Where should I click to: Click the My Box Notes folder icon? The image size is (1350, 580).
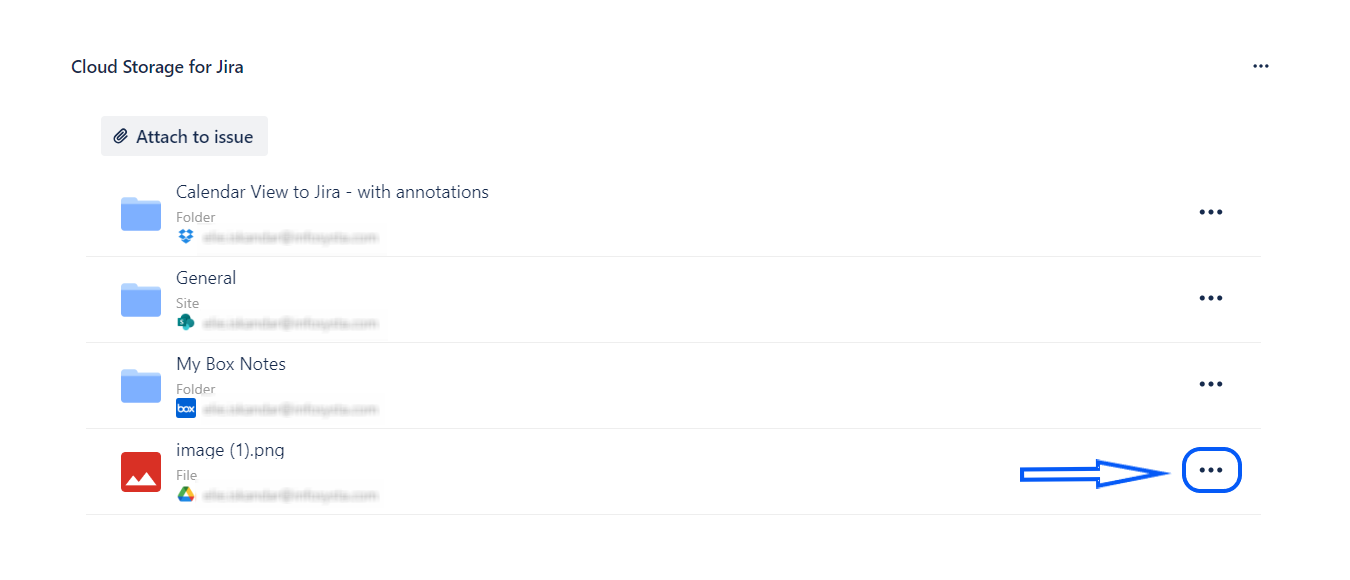(x=141, y=386)
